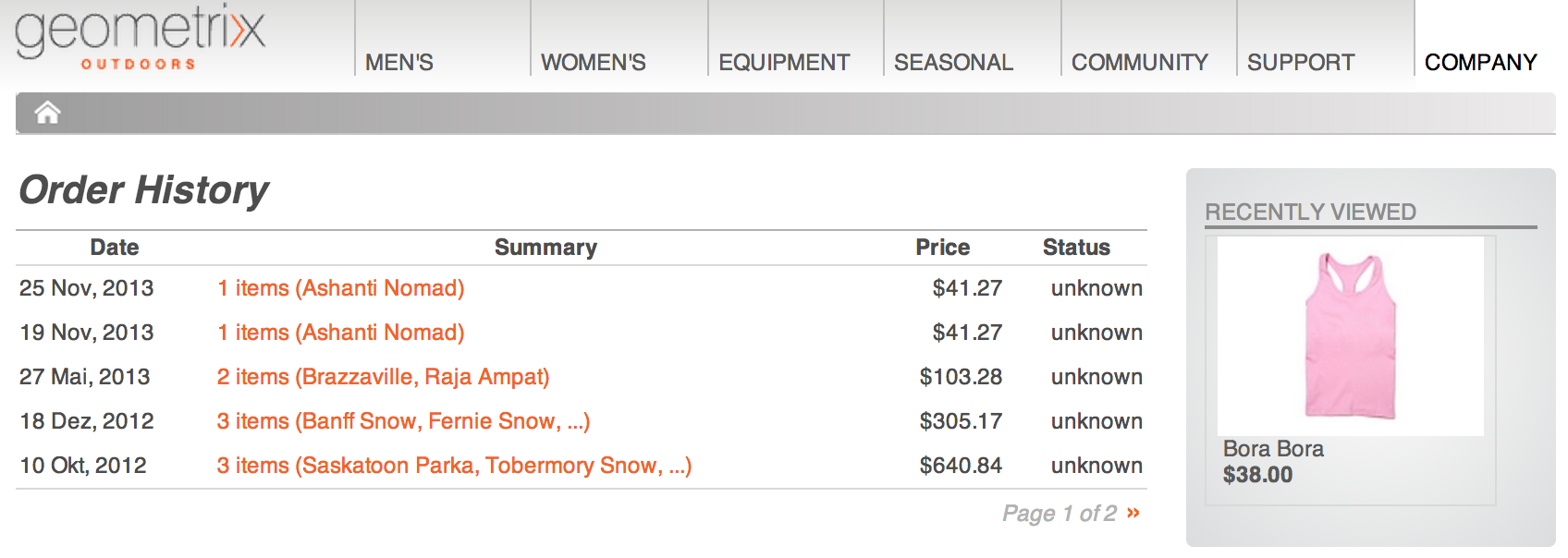Viewport: 1568px width, 558px height.
Task: Open the Brazzaville, Raja Ampat order
Action: (x=383, y=377)
